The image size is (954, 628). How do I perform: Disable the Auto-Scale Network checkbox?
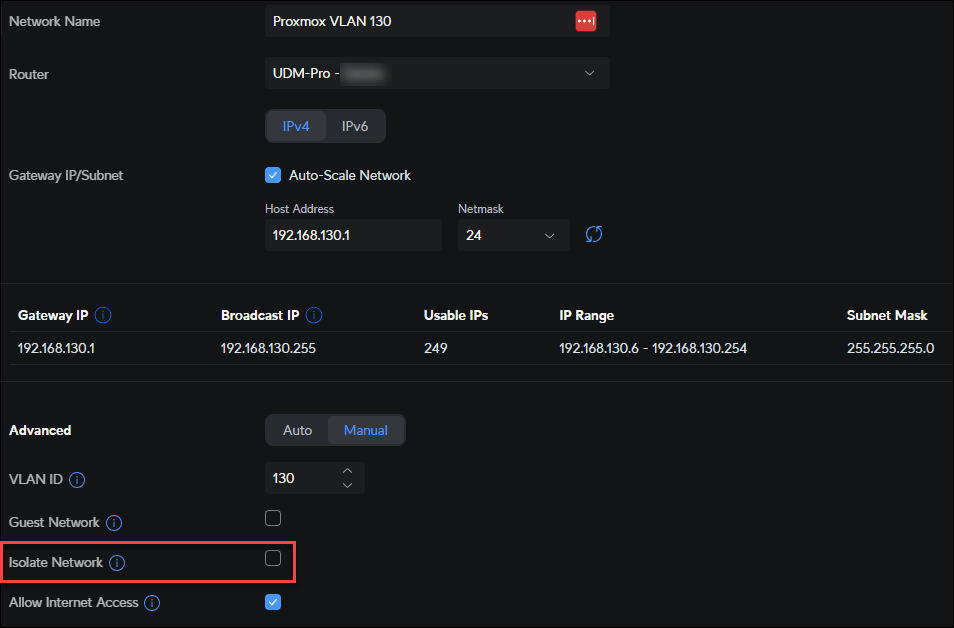coord(273,175)
